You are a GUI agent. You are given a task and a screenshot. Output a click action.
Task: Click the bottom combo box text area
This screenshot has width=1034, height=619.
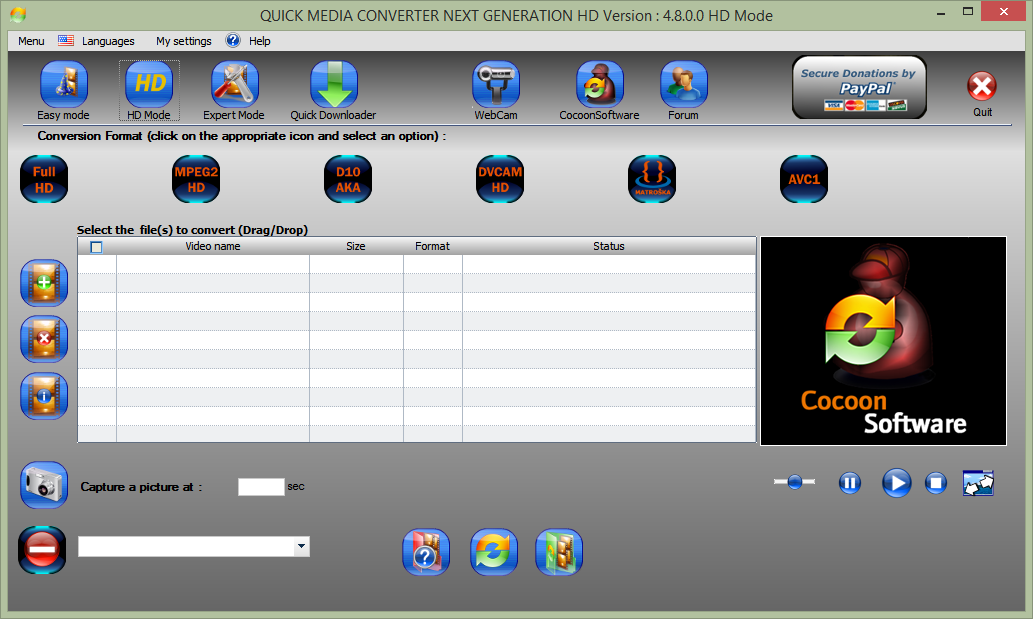coord(186,546)
